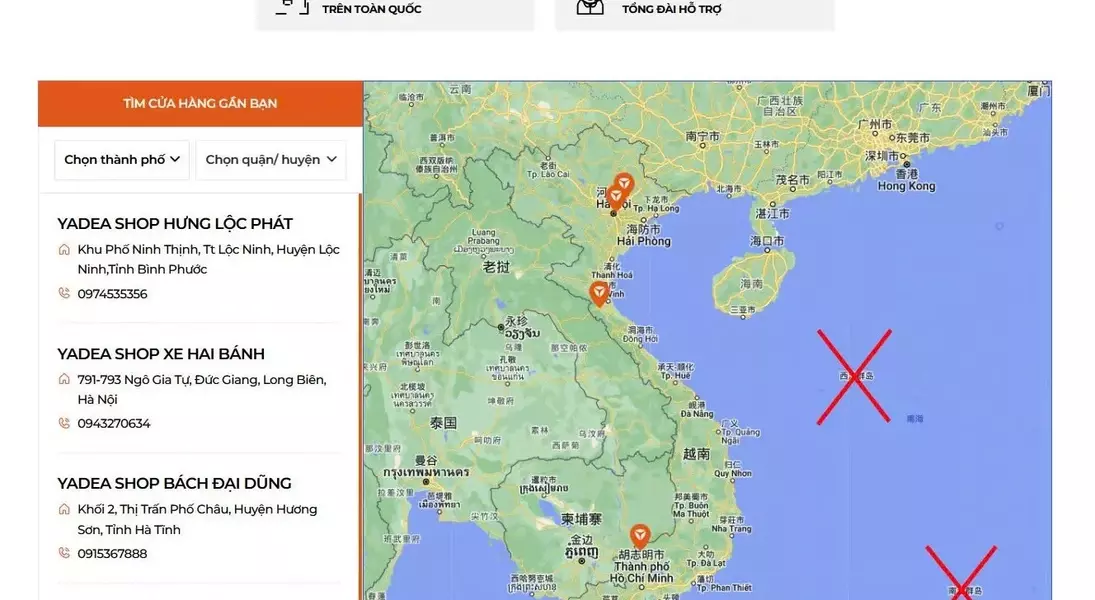Click the TRÊN TOÀN QUỐC banner card
Screen dimensions: 1095x600
point(395,13)
